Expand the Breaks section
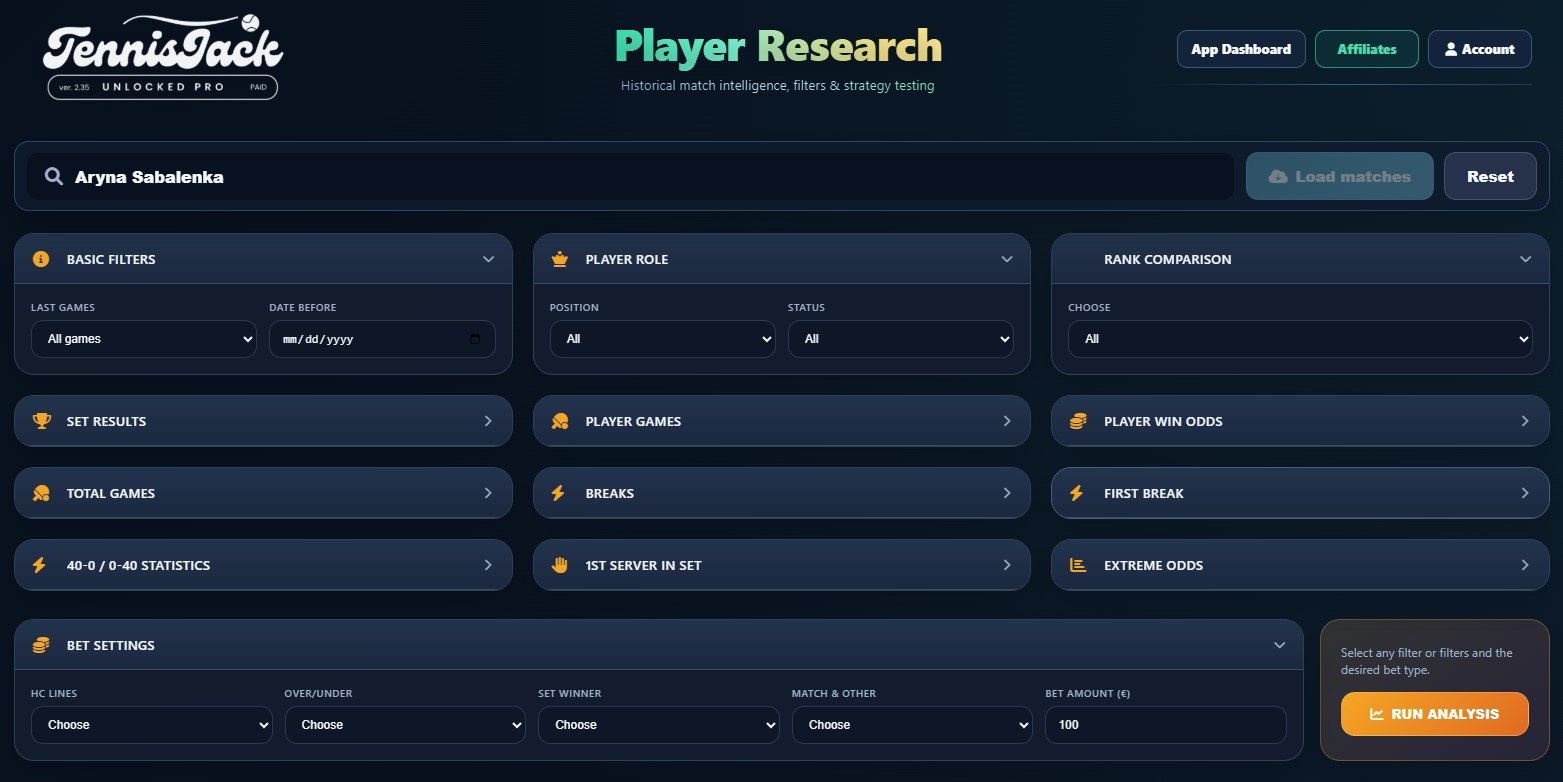The image size is (1563, 782). [782, 493]
